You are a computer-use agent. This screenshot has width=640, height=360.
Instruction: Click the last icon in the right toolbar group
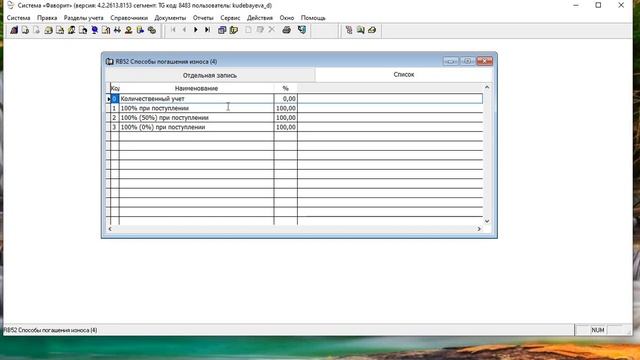pos(372,30)
